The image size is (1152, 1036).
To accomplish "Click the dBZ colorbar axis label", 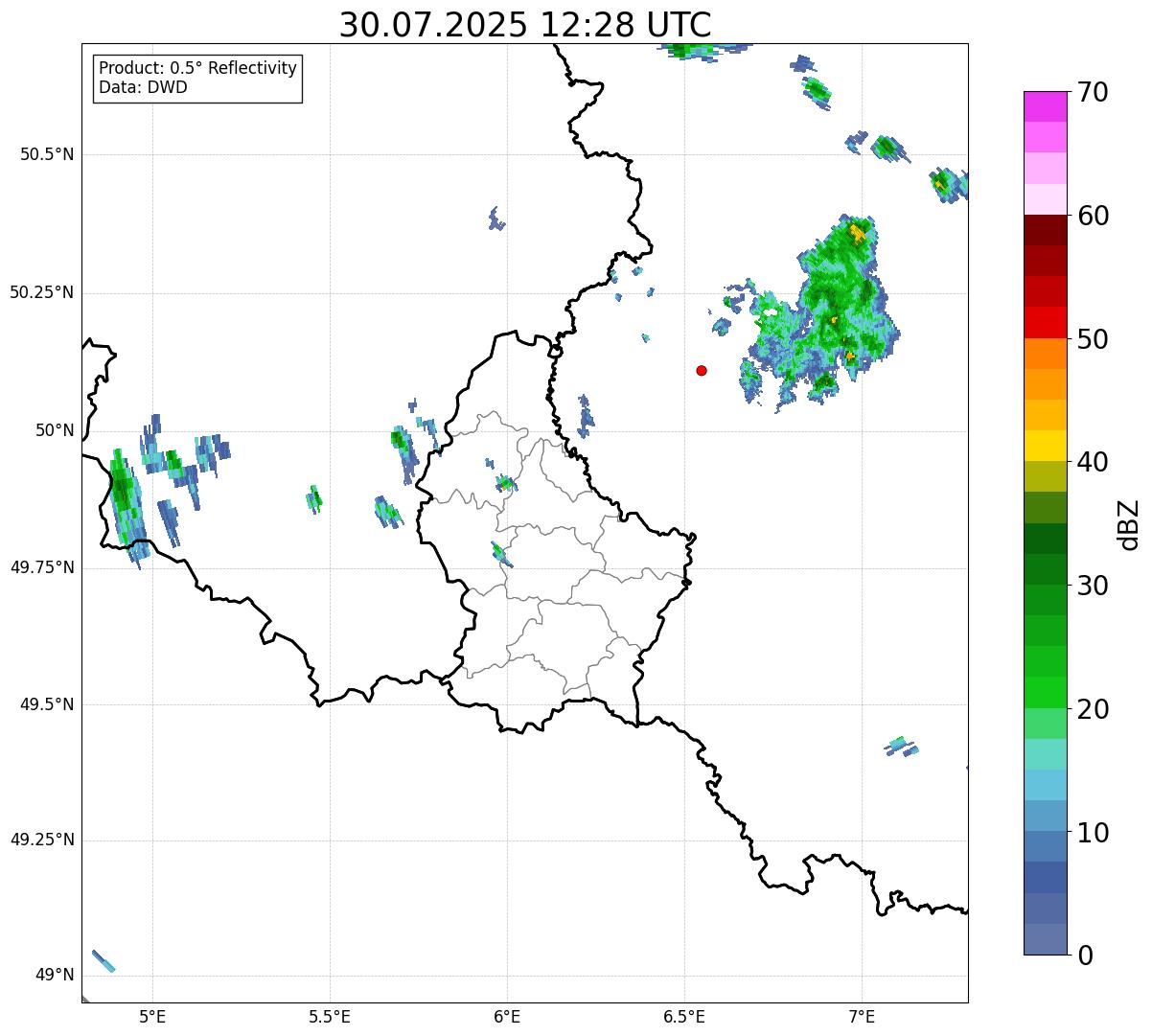I will point(1130,524).
